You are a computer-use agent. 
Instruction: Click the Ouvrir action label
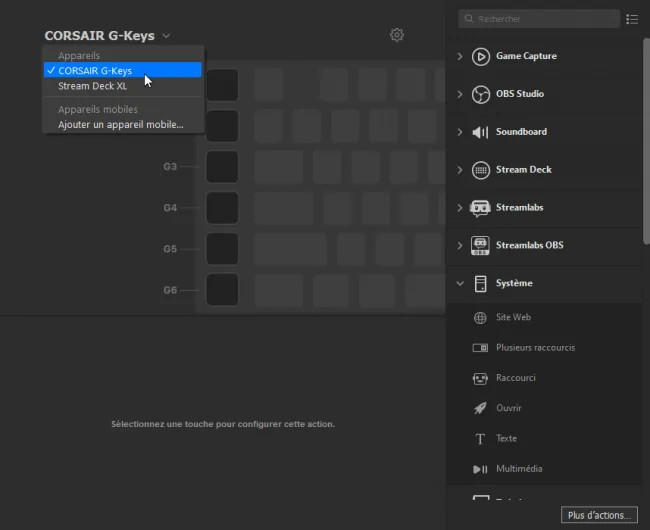(x=509, y=408)
